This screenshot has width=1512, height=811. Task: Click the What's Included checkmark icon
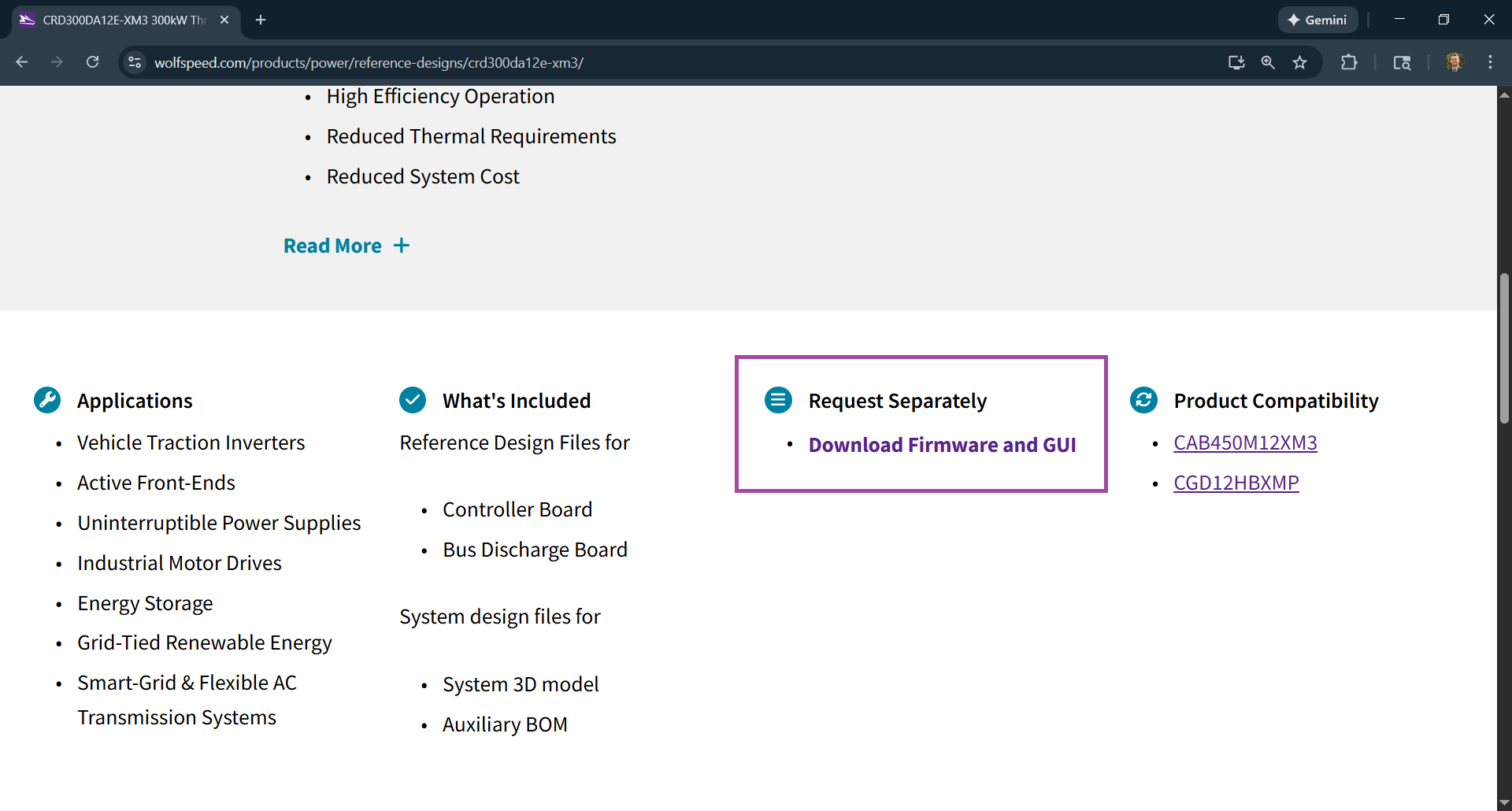(413, 400)
